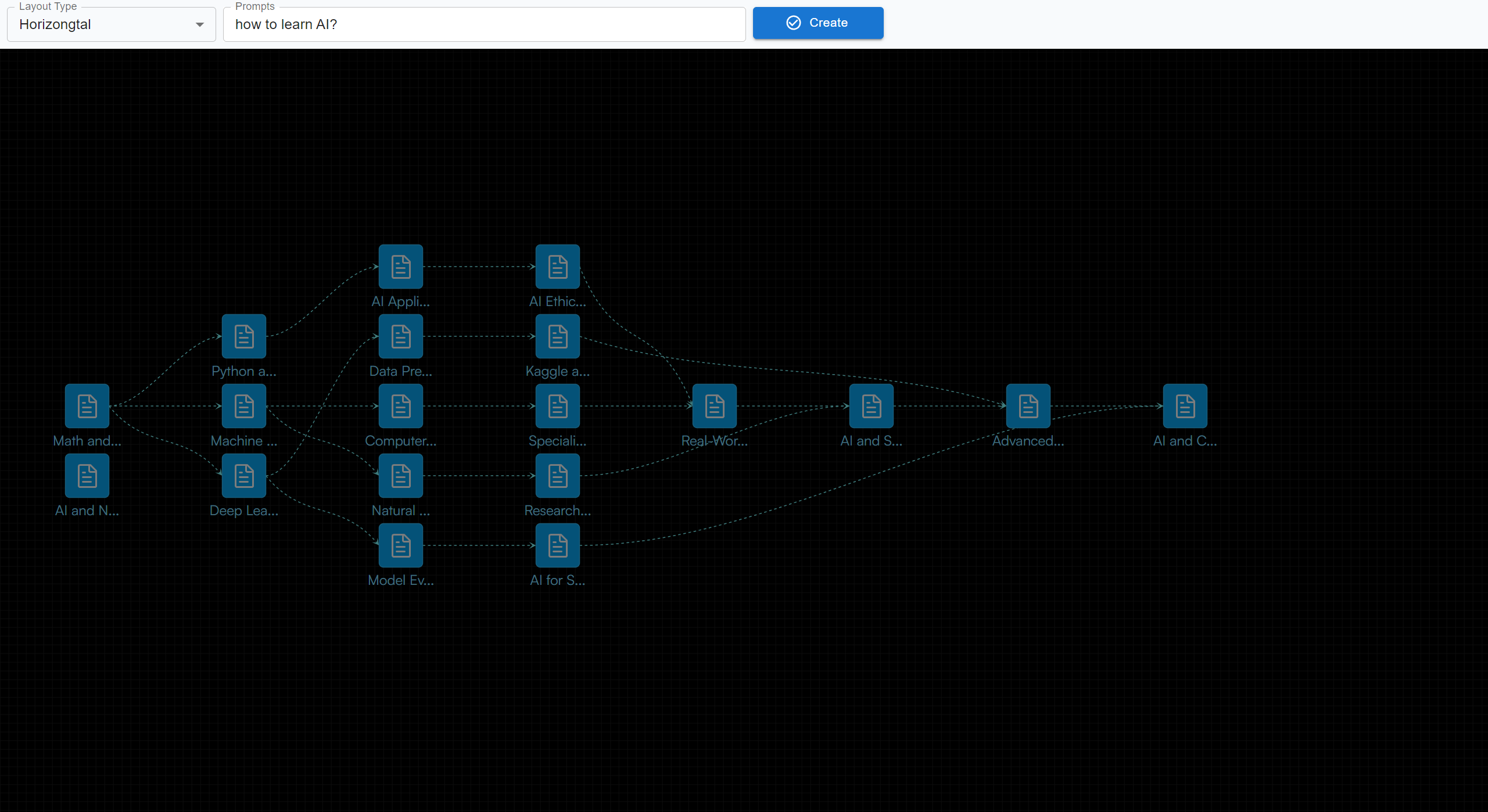The width and height of the screenshot is (1488, 812).
Task: Click the 'Advanced...' node icon
Action: [1028, 406]
